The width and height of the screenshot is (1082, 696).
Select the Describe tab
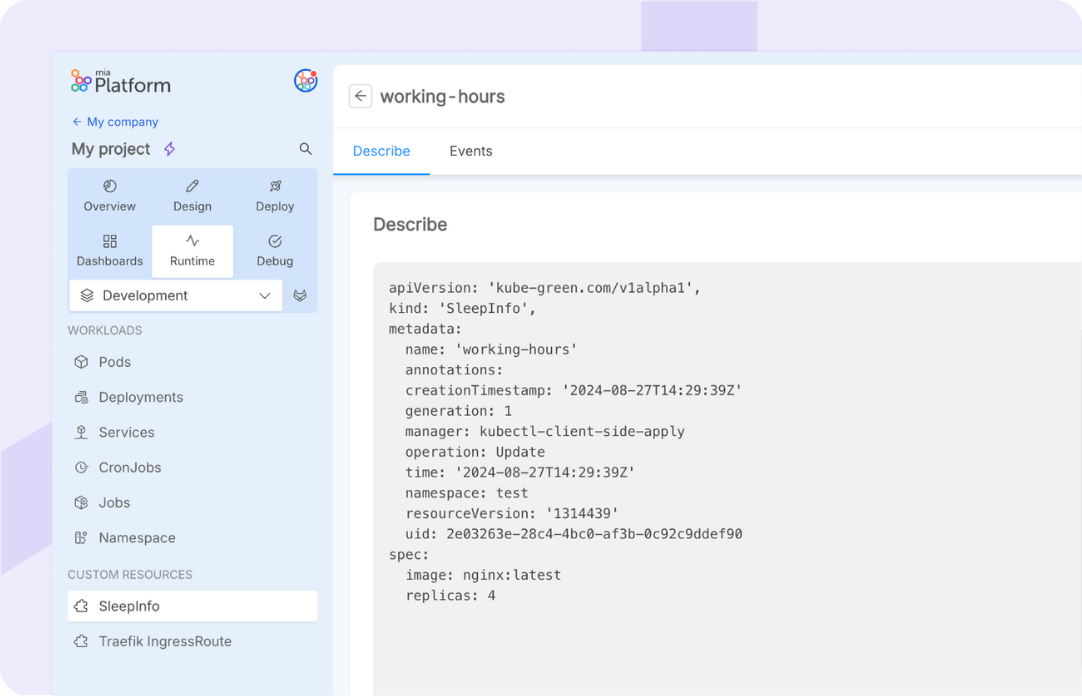click(380, 151)
